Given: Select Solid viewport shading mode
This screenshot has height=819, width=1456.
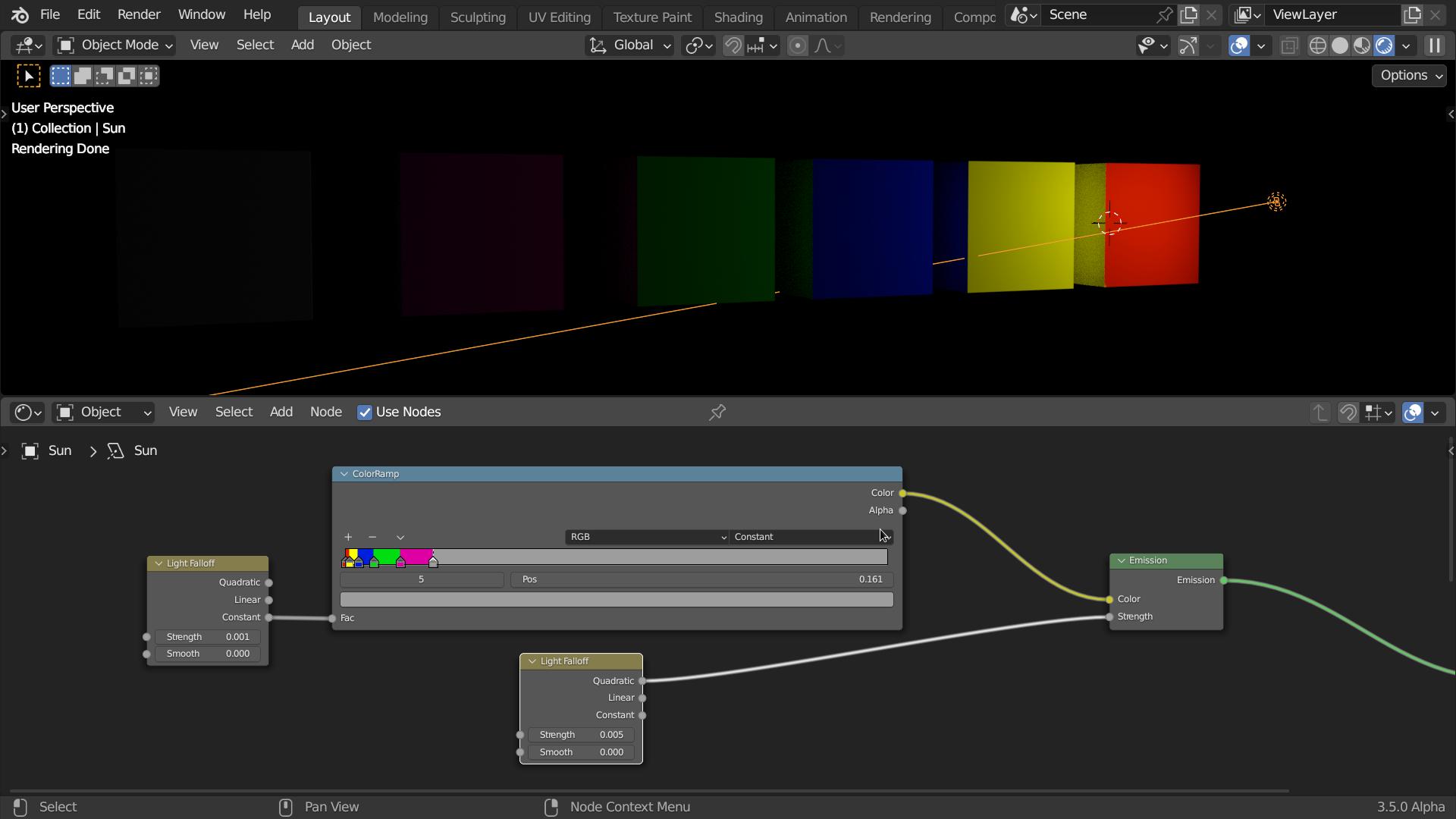Looking at the screenshot, I should point(1341,45).
